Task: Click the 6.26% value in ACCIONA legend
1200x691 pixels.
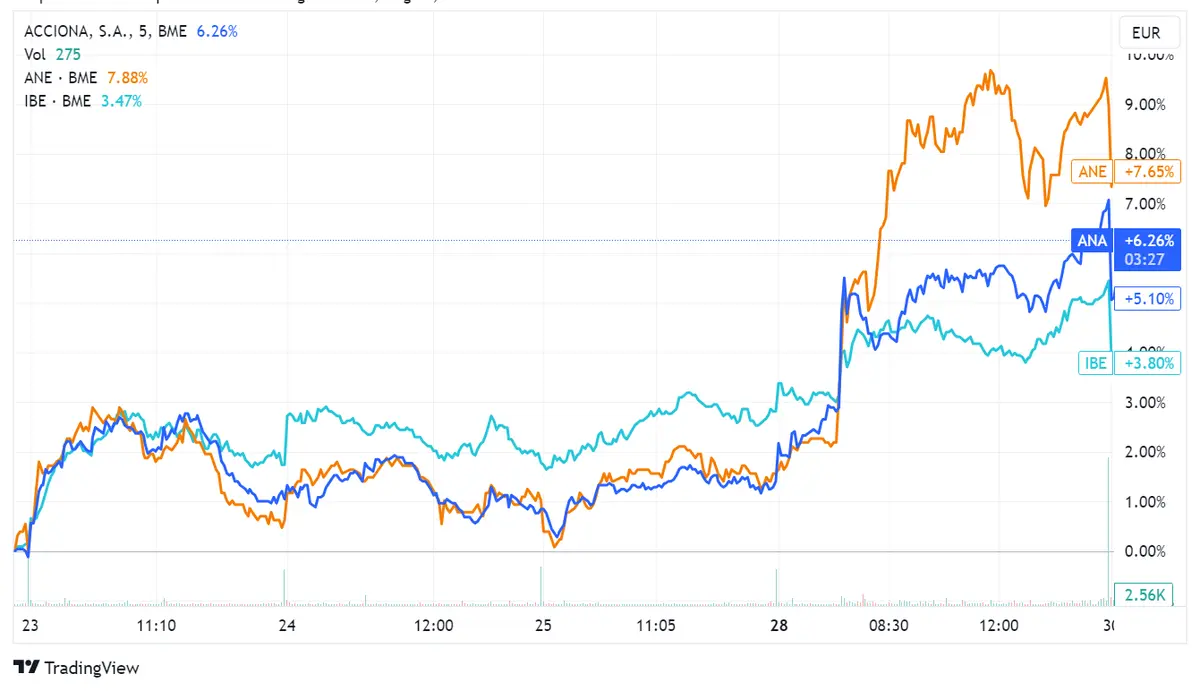Action: click(217, 31)
